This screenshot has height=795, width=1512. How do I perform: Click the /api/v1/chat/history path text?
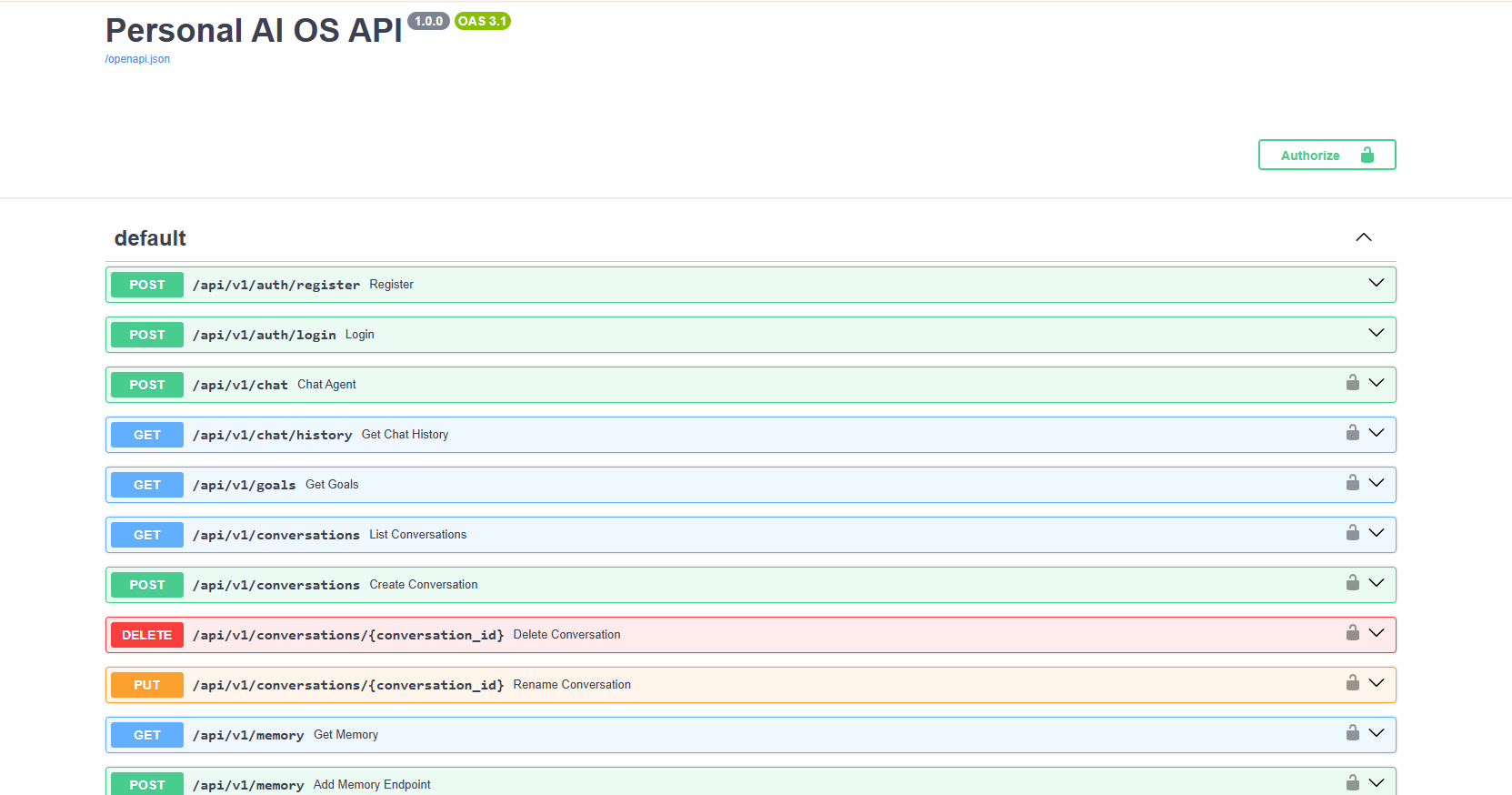(x=273, y=435)
